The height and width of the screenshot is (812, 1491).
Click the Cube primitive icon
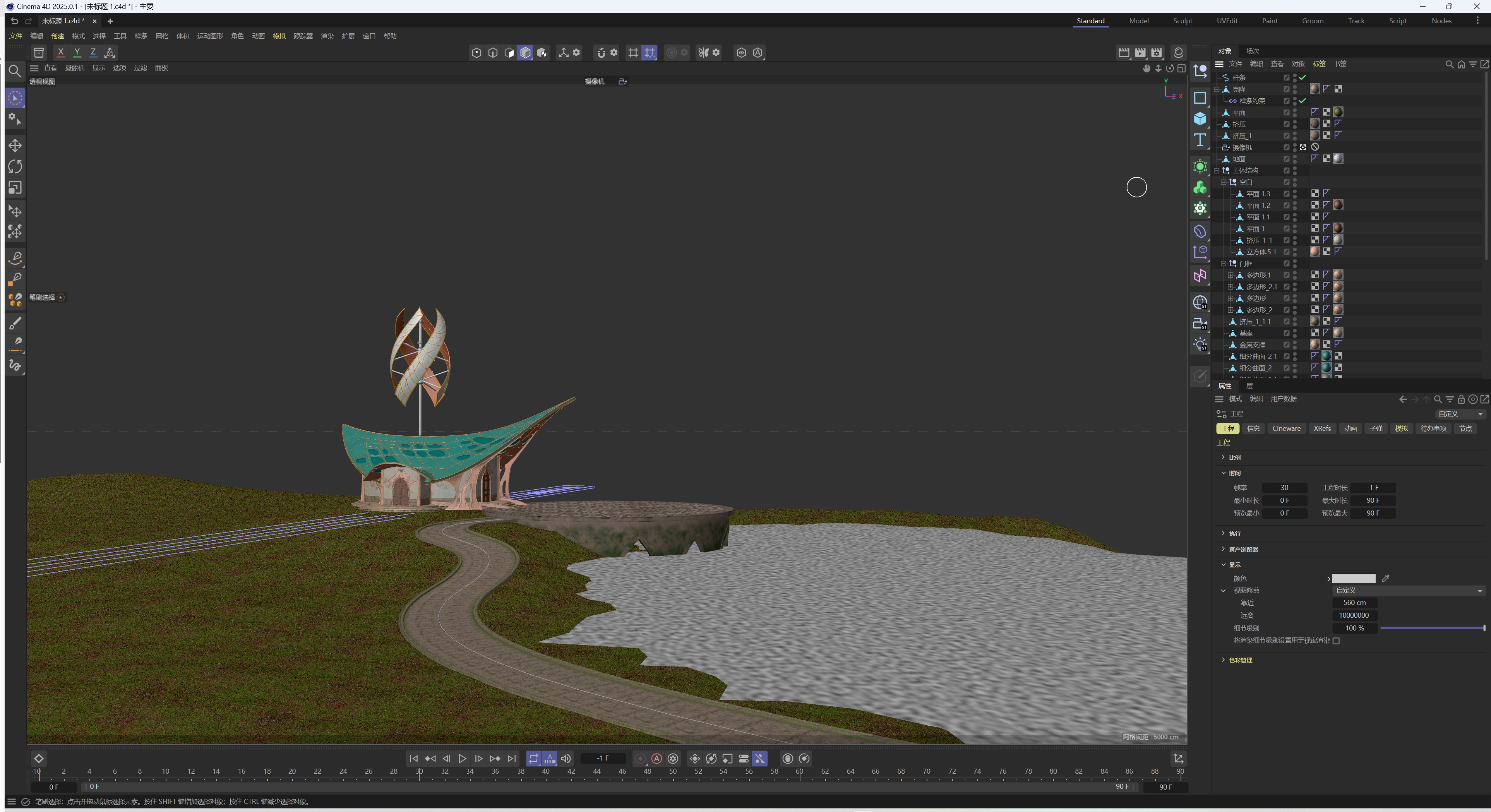pyautogui.click(x=1200, y=119)
